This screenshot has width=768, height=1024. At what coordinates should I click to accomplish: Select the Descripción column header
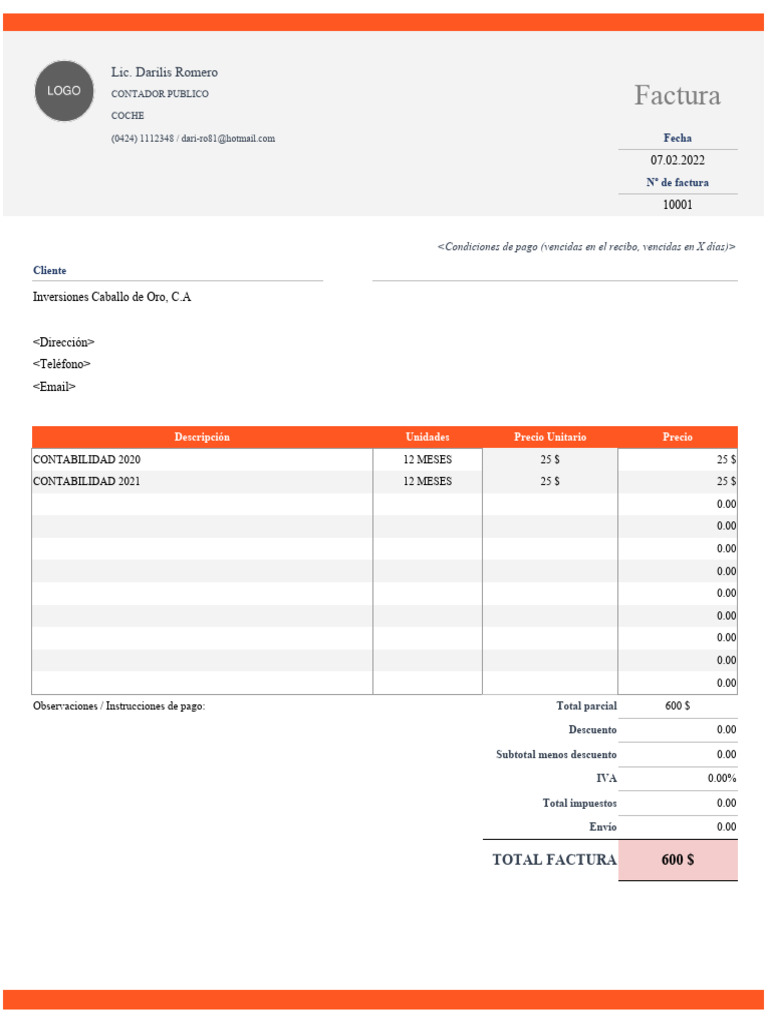202,437
